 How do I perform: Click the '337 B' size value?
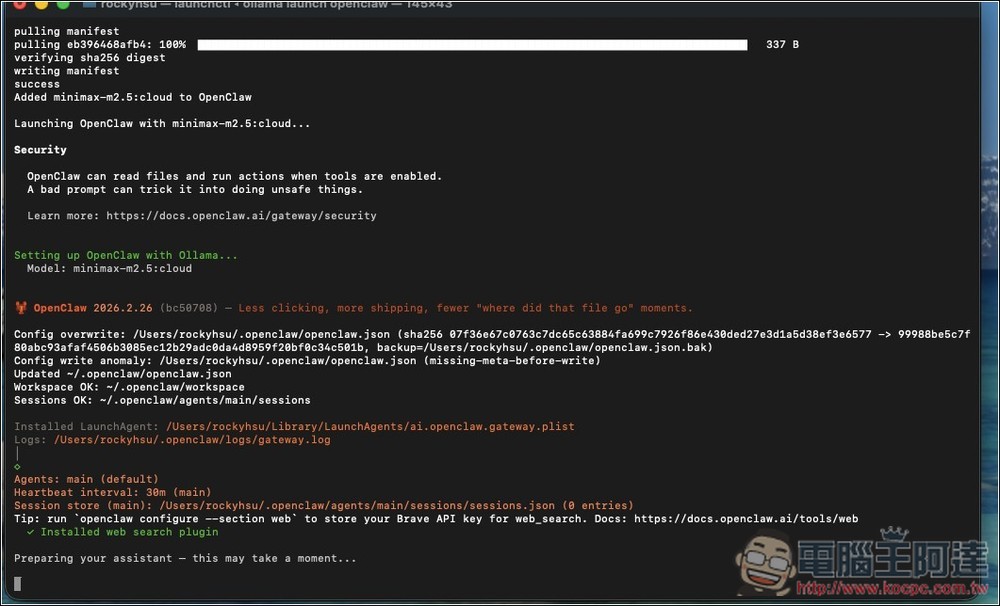point(782,45)
